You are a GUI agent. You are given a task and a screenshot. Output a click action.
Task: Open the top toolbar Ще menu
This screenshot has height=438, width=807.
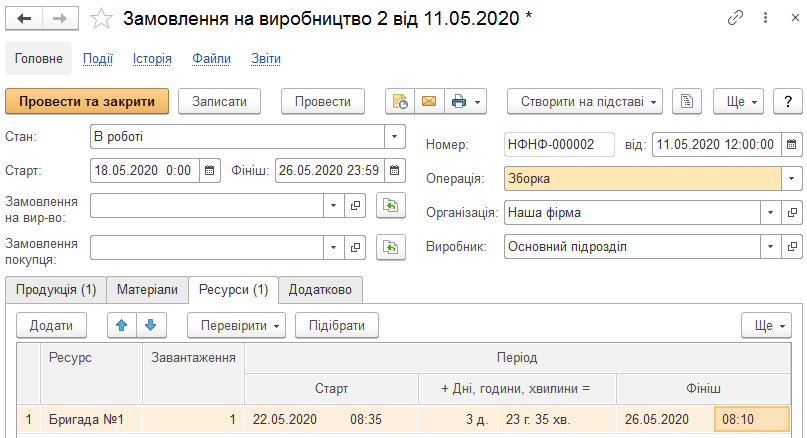pos(738,101)
